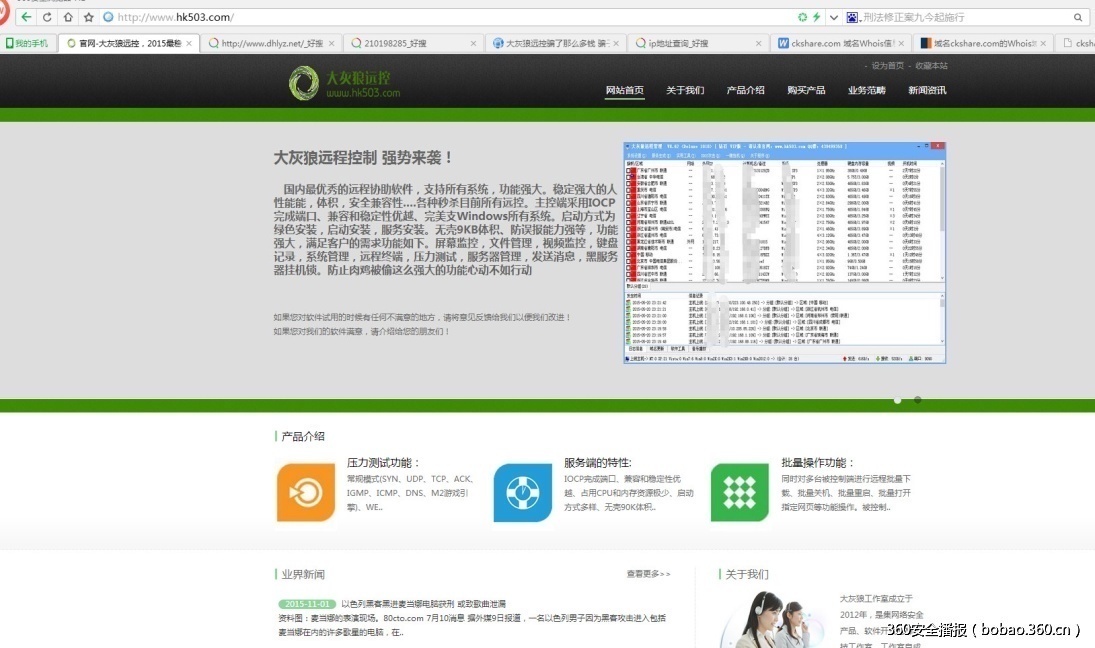Click the browser back arrow
Screen dimensions: 1095x648
[25, 17]
